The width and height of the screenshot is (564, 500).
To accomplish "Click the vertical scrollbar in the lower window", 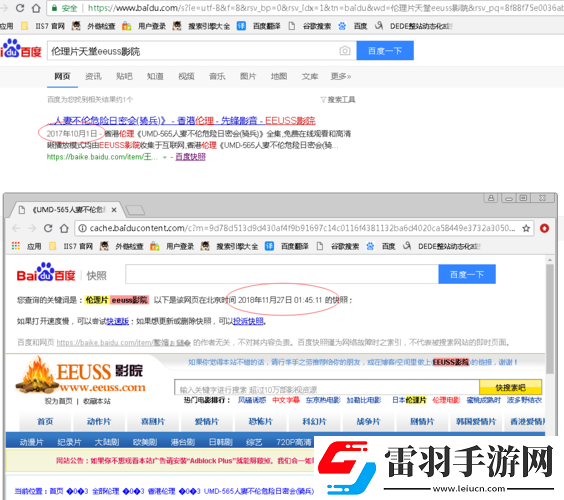I will [550, 319].
